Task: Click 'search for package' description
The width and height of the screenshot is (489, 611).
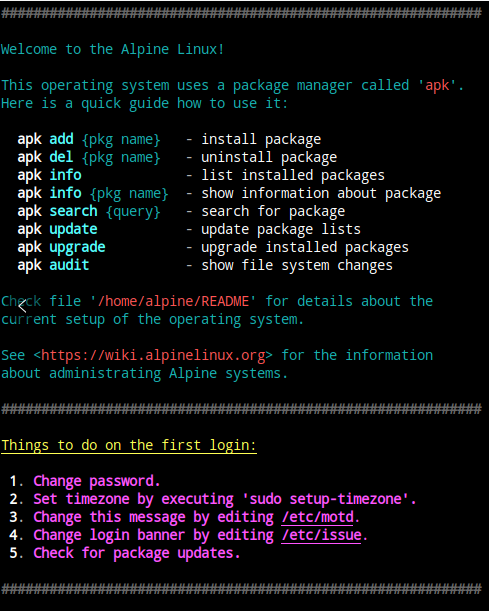Action: coord(273,211)
